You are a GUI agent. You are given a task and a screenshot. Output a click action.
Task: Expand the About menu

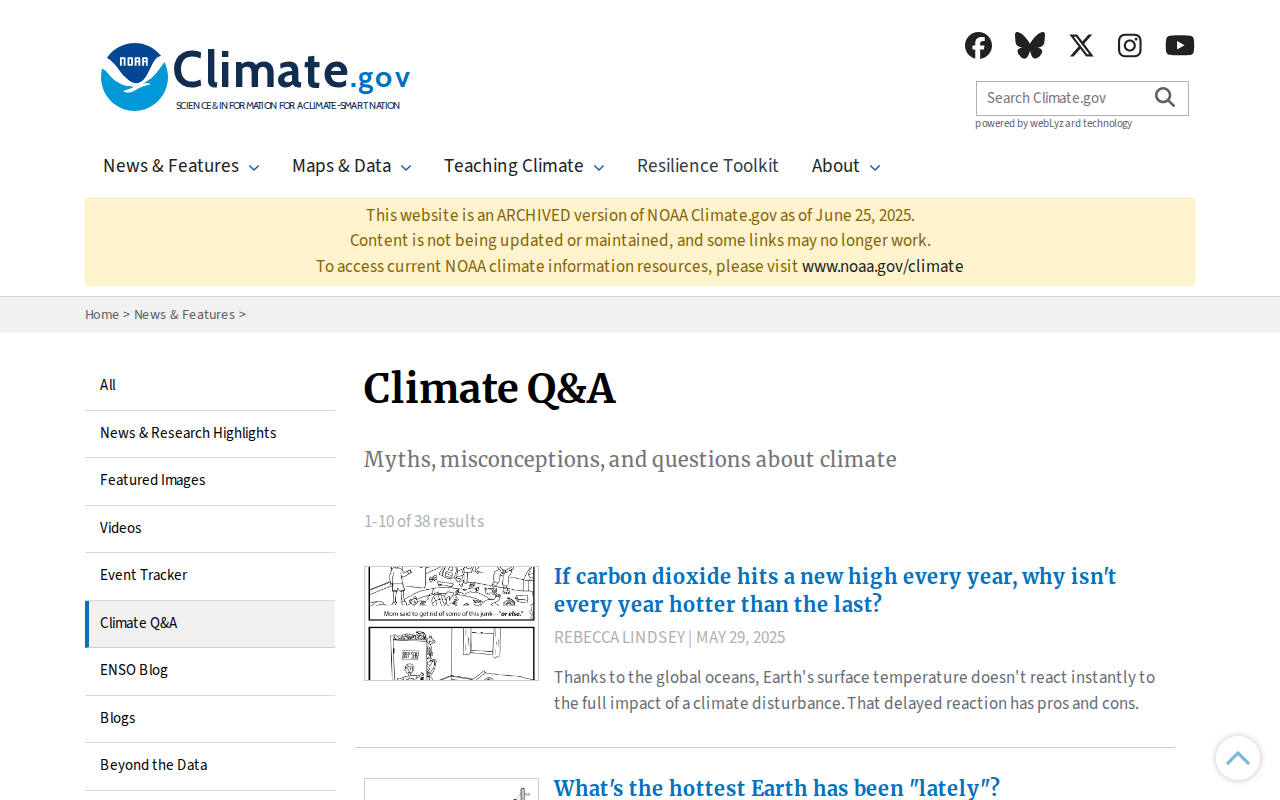click(846, 166)
